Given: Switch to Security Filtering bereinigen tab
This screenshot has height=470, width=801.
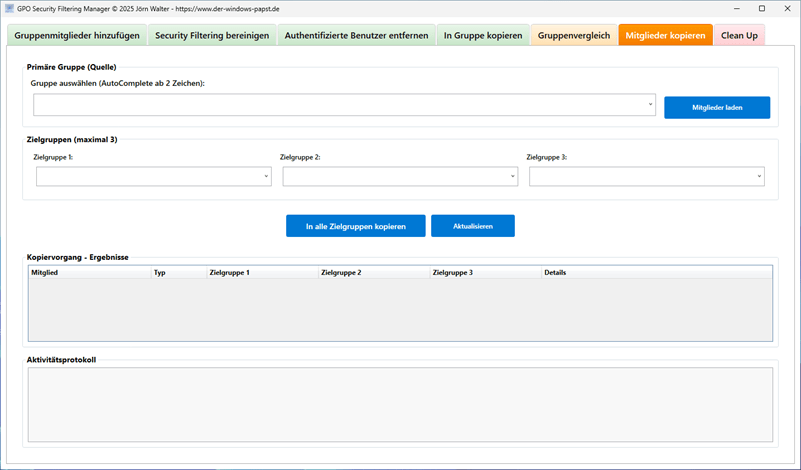Looking at the screenshot, I should [212, 36].
